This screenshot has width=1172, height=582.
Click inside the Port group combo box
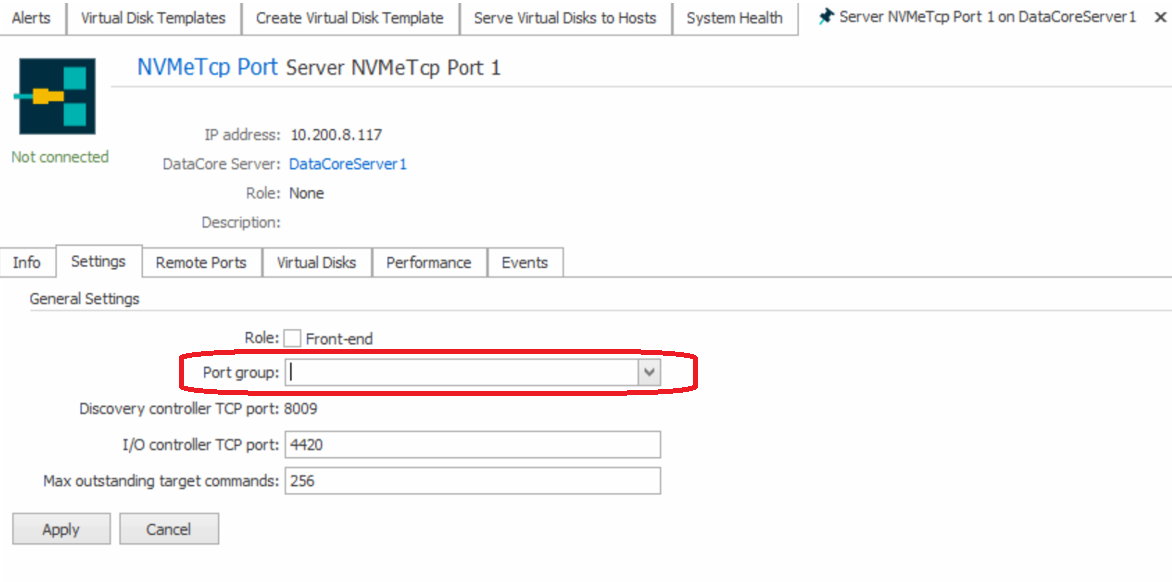coord(462,372)
